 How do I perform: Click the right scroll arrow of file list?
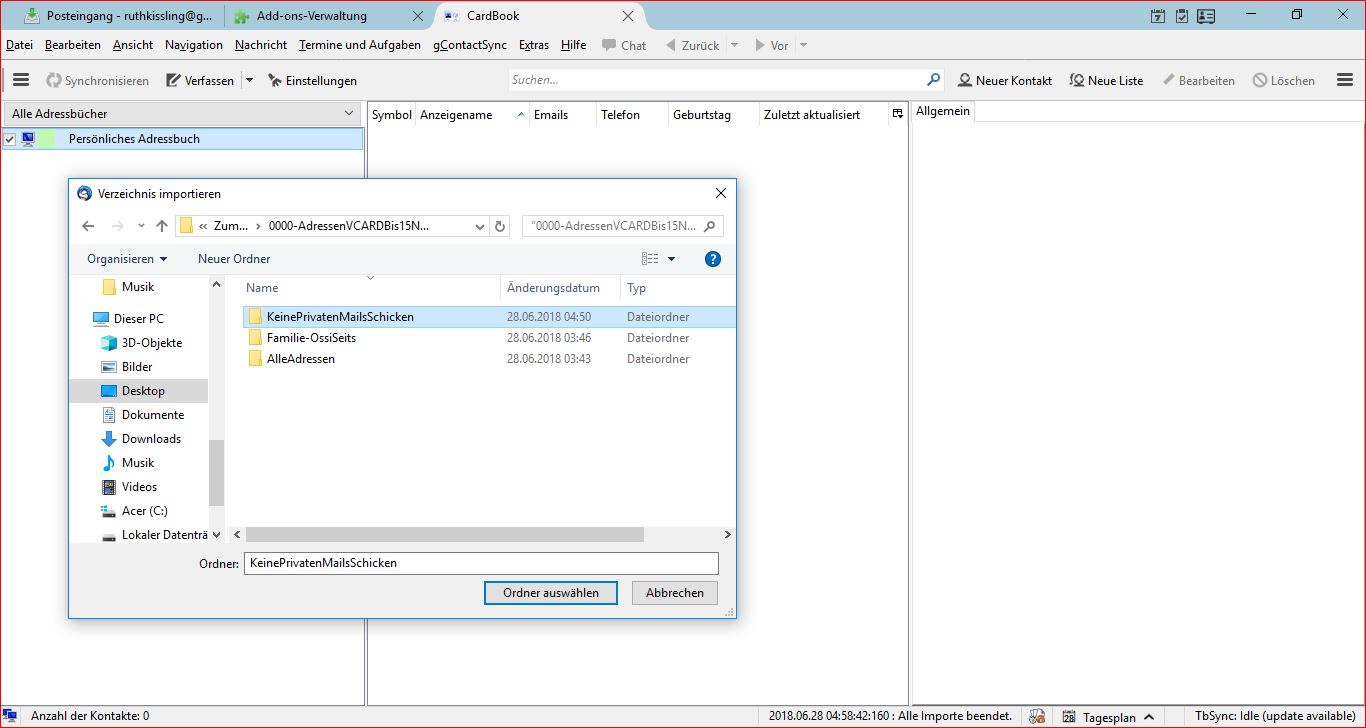(728, 535)
